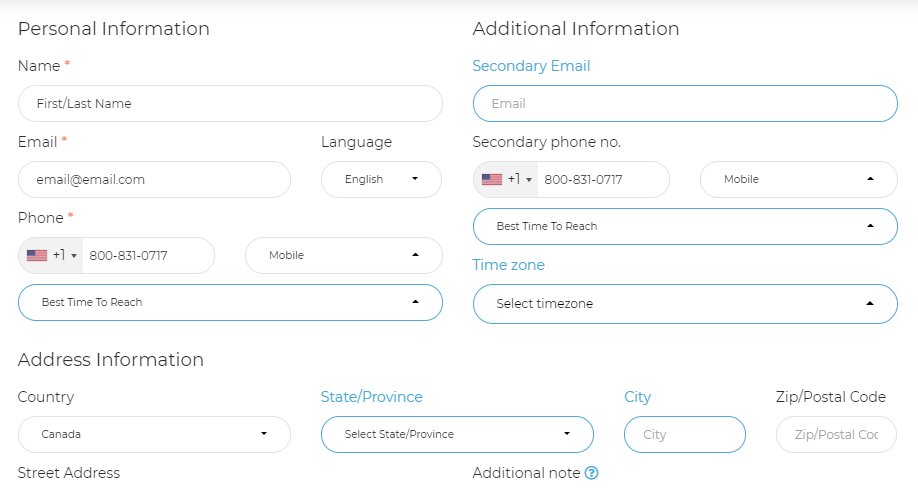Click the Time zone label
This screenshot has height=489, width=918.
509,265
